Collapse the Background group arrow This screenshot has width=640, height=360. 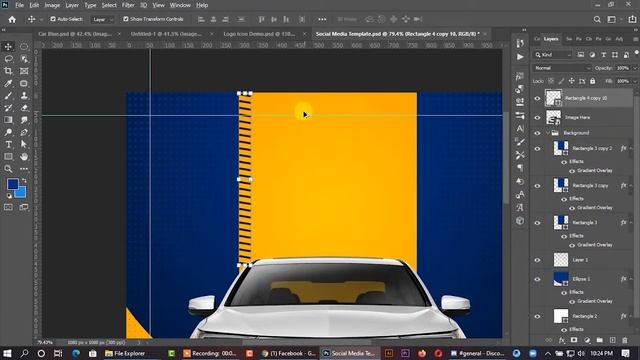[548, 133]
